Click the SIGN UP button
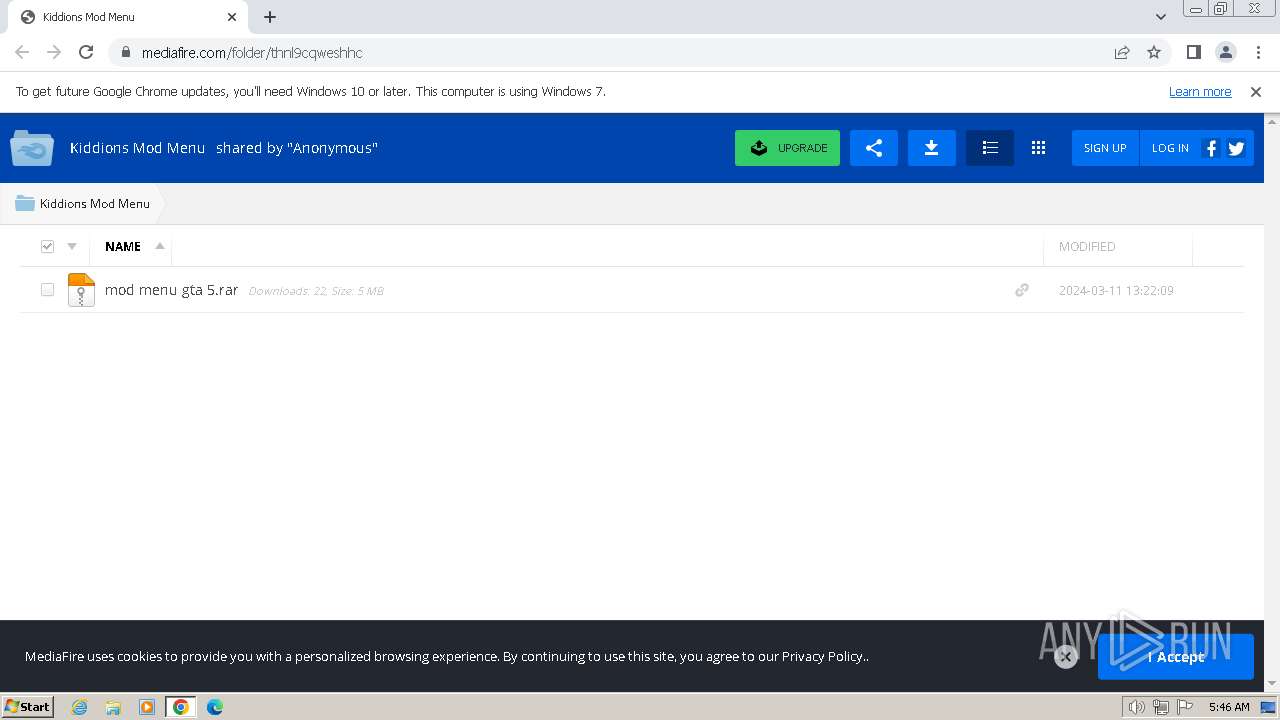The width and height of the screenshot is (1280, 720). pos(1105,148)
